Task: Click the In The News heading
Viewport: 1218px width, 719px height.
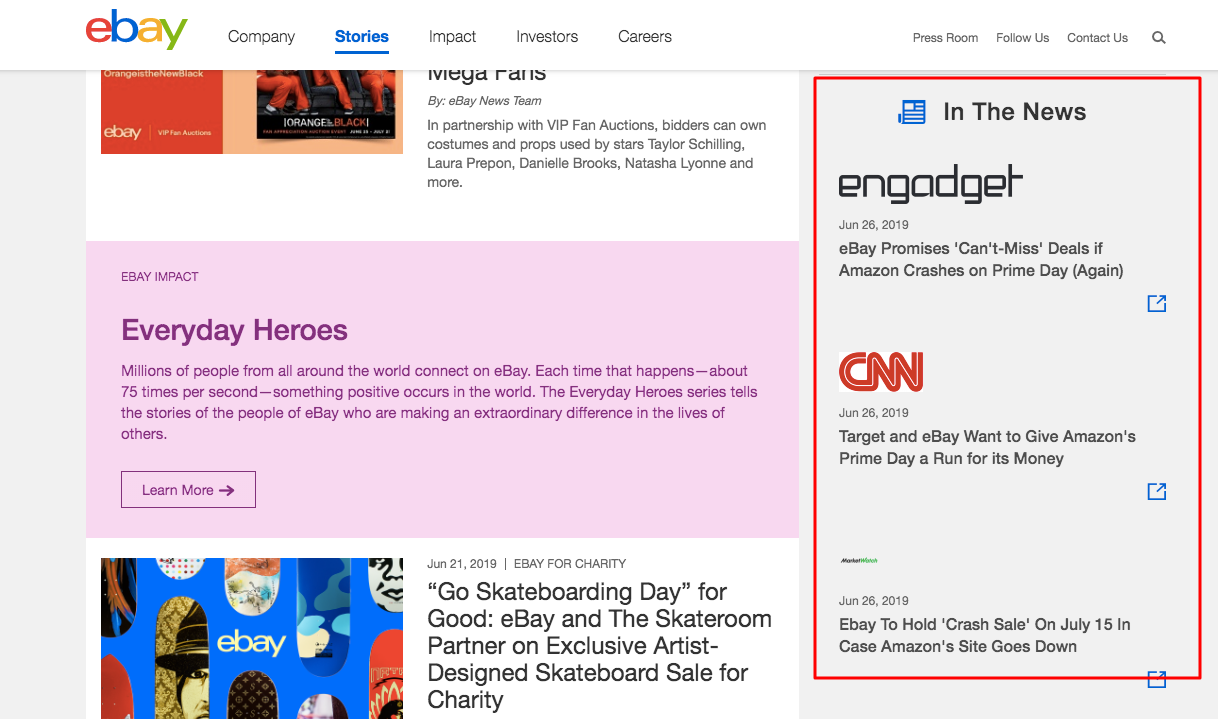Action: click(x=1014, y=112)
